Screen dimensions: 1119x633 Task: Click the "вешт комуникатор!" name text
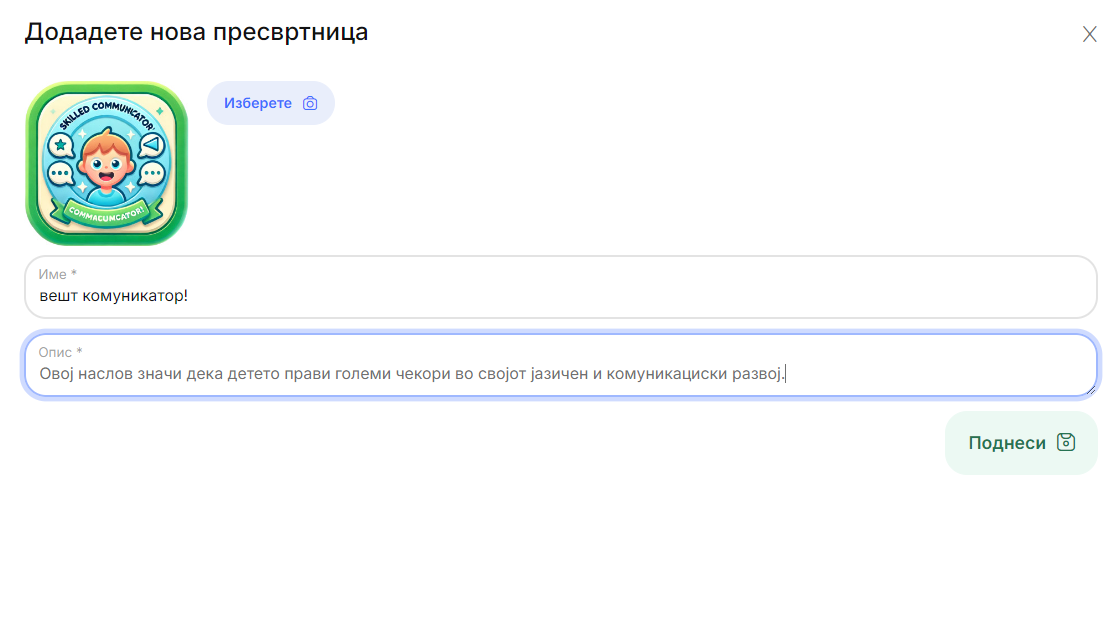(113, 296)
